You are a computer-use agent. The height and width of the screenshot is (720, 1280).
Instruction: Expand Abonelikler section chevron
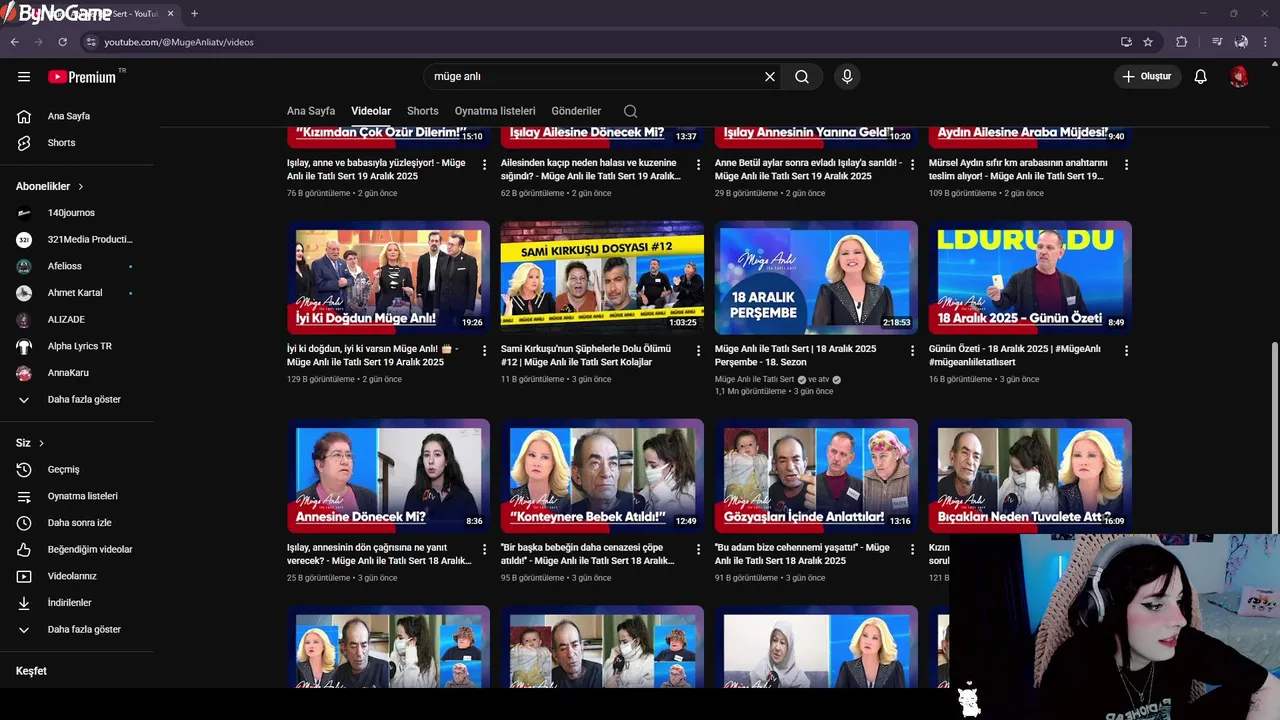coord(81,186)
